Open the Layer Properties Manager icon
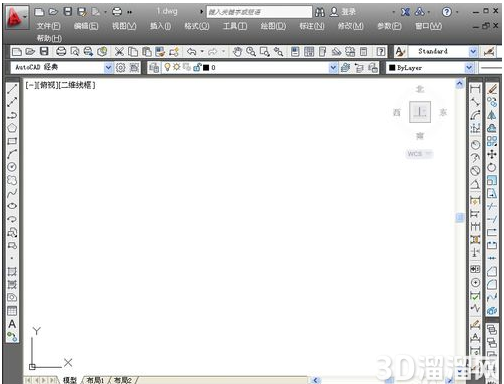Viewport: 504px width, 384px height. pos(154,68)
